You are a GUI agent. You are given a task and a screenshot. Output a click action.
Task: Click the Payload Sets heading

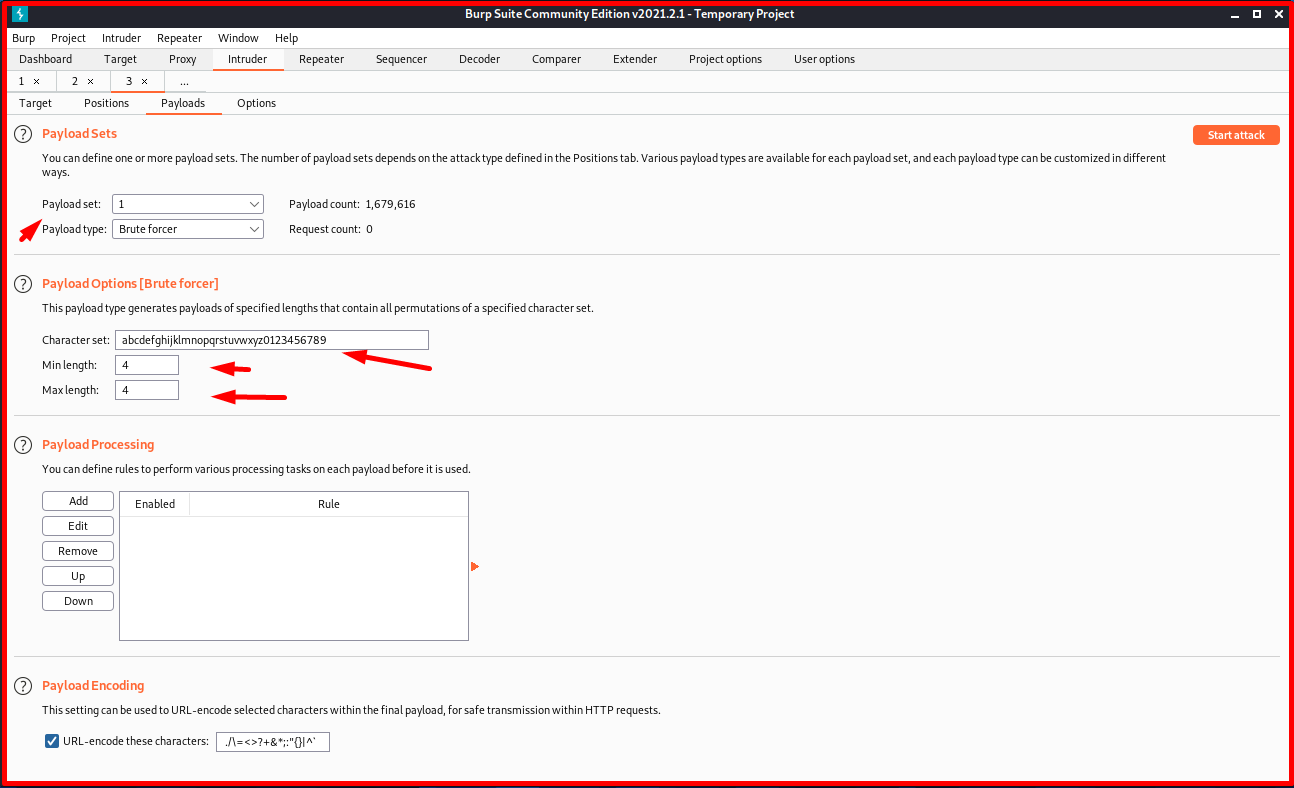point(79,134)
